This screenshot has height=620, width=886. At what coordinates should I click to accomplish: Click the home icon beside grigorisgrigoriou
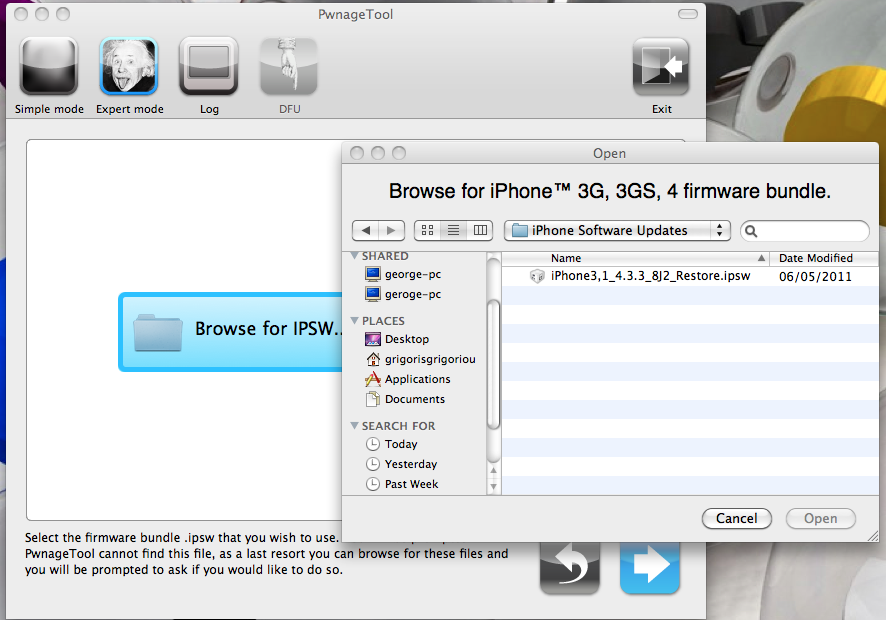(373, 359)
